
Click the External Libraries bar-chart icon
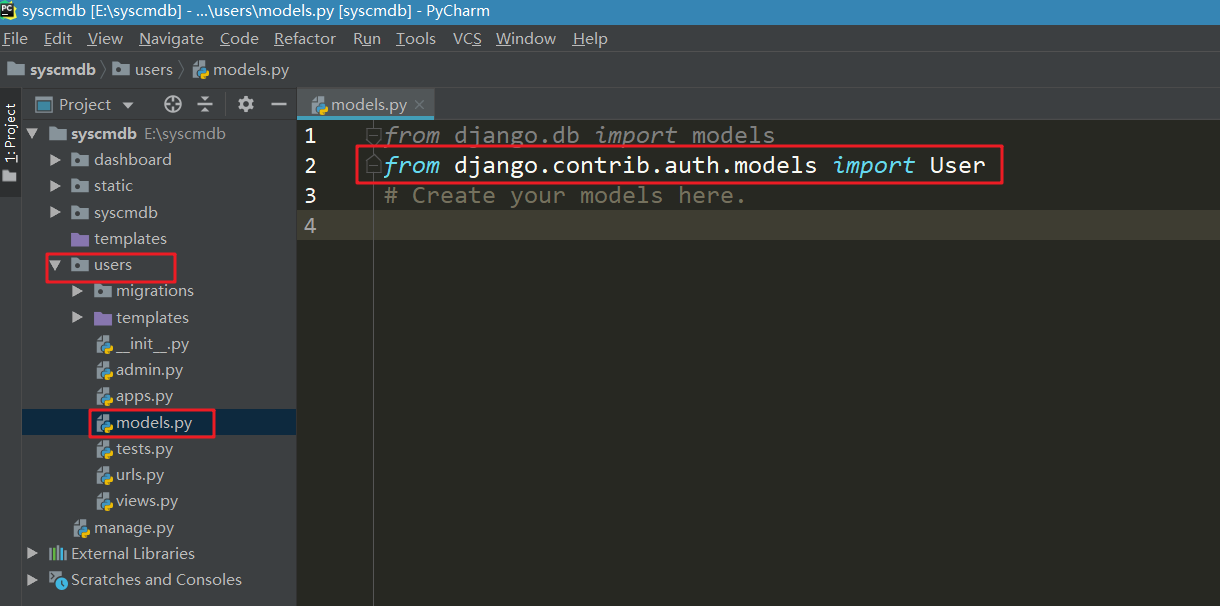(x=58, y=553)
